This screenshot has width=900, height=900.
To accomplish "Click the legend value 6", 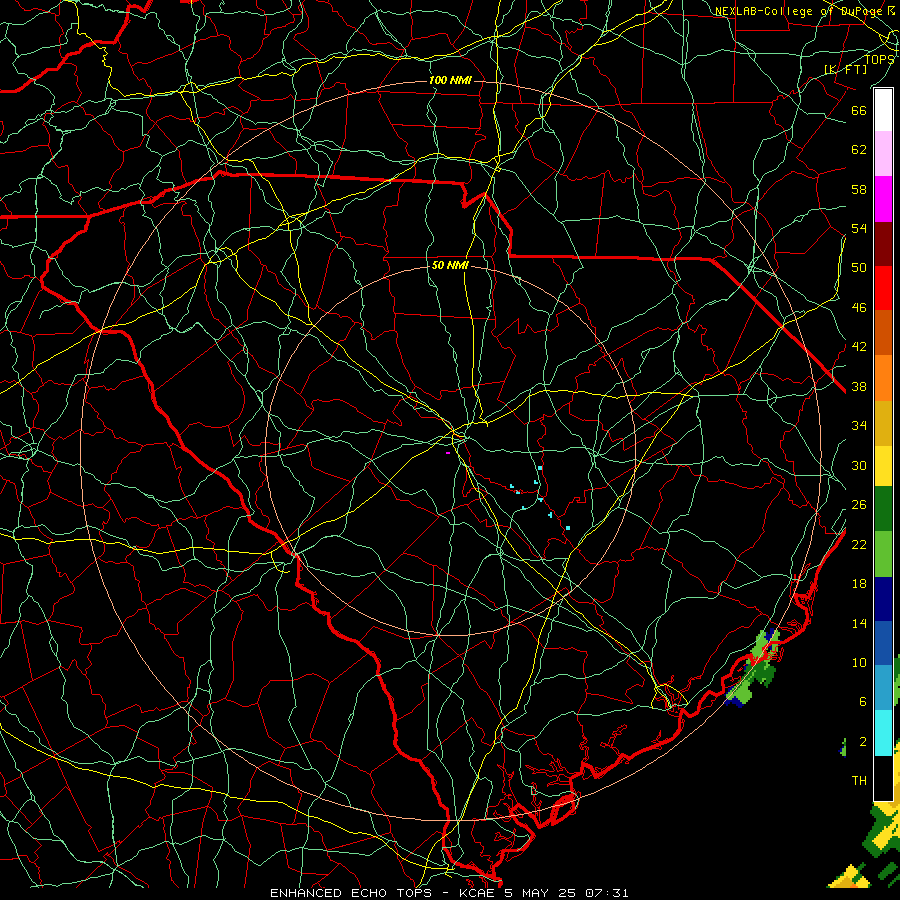I will pos(863,702).
